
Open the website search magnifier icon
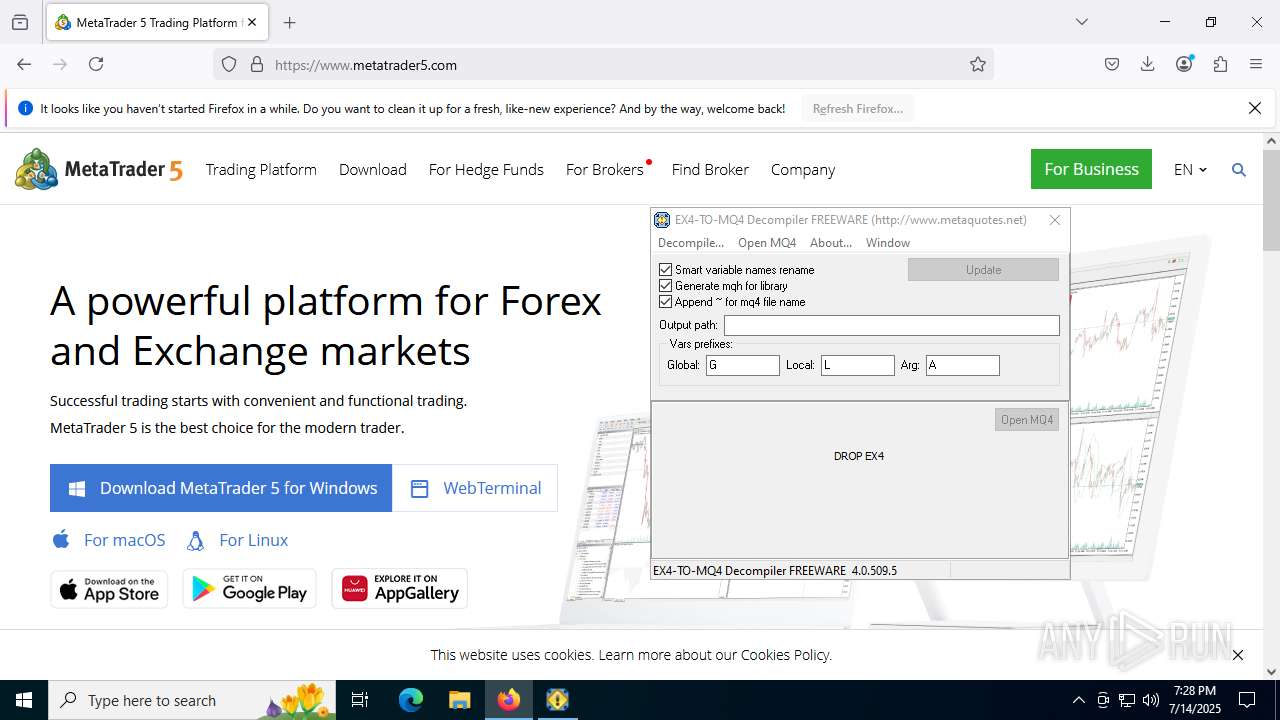tap(1239, 170)
